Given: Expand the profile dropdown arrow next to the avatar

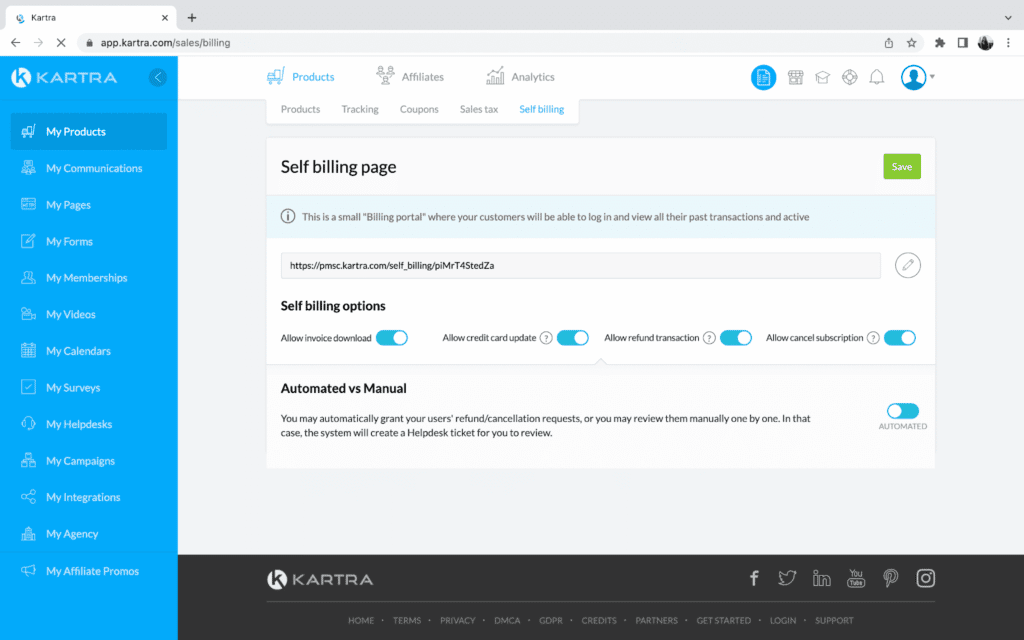Looking at the screenshot, I should point(932,76).
